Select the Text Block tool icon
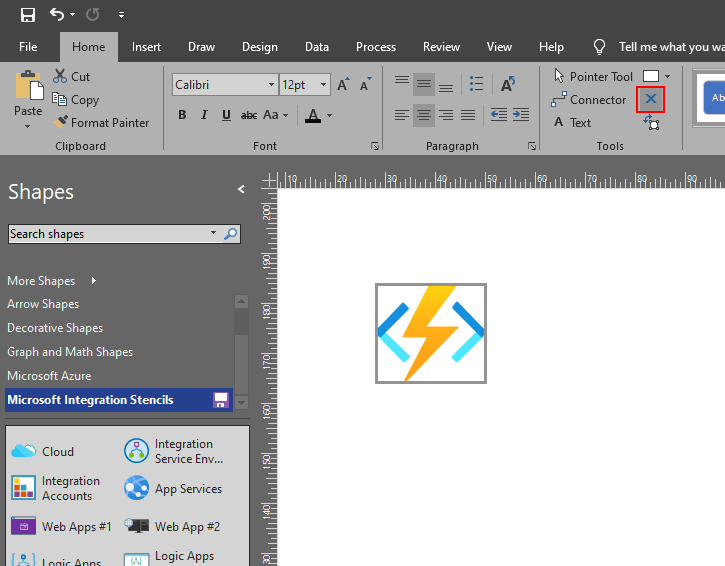The height and width of the screenshot is (566, 725). [x=651, y=123]
